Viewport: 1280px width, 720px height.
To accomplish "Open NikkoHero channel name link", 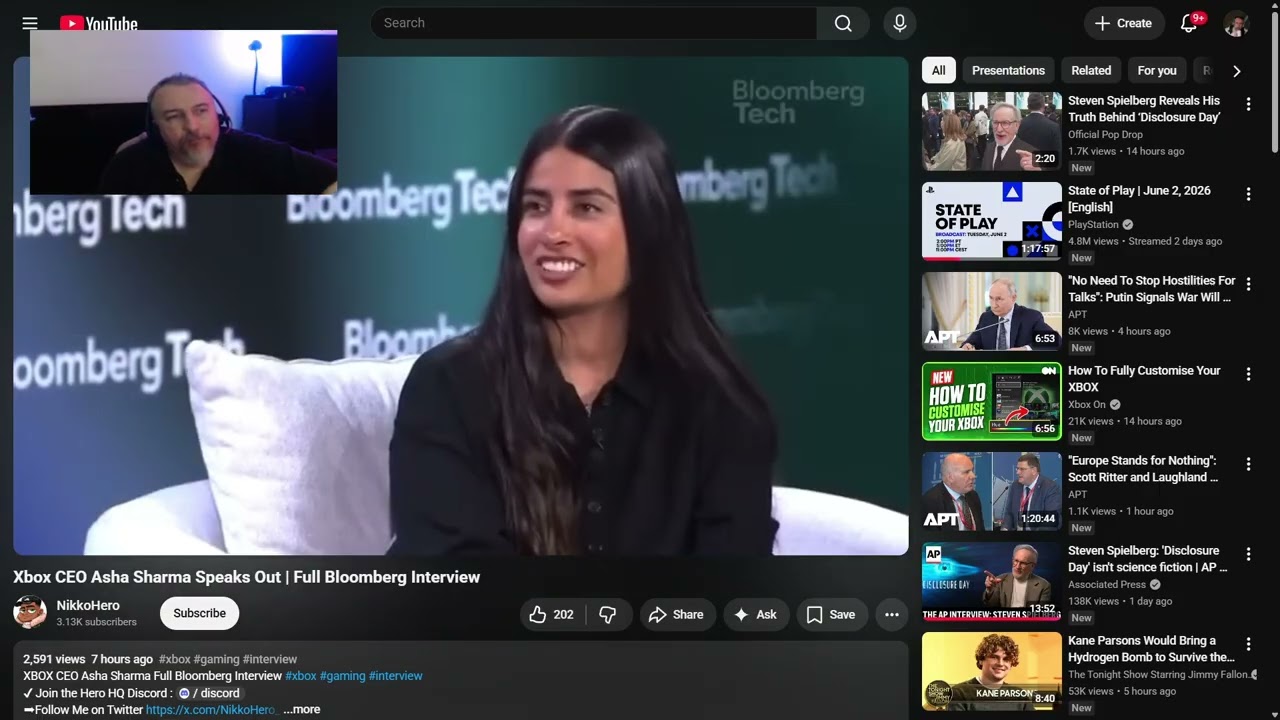I will tap(88, 605).
